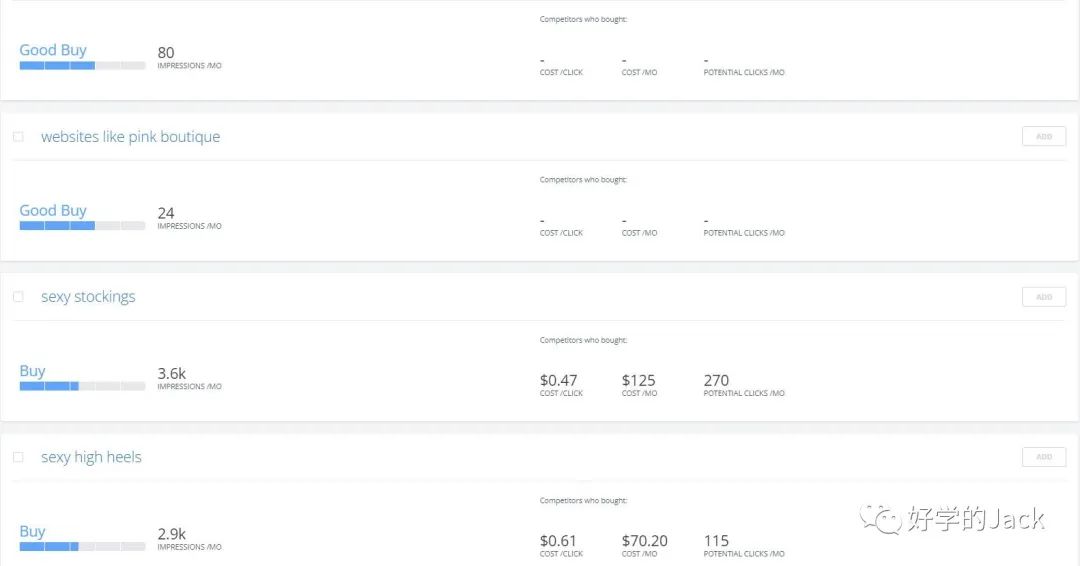Click the Buy rating for sexy high heels
Viewport: 1080px width, 566px height.
point(32,532)
